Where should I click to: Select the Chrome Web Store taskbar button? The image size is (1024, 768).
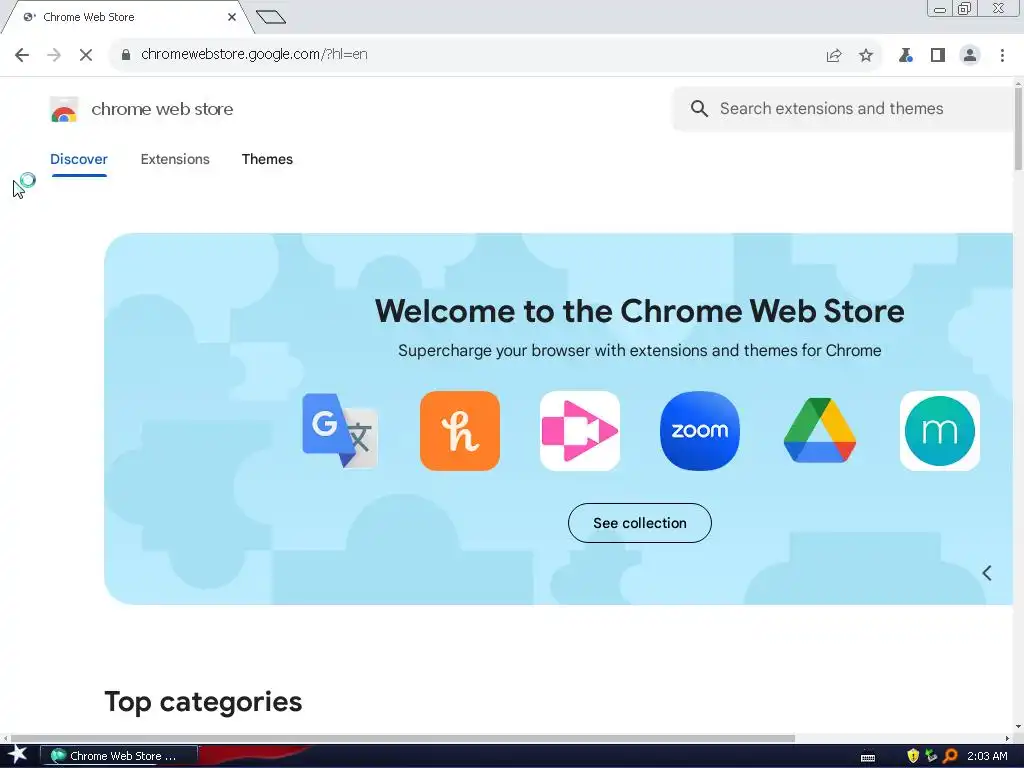pyautogui.click(x=119, y=756)
